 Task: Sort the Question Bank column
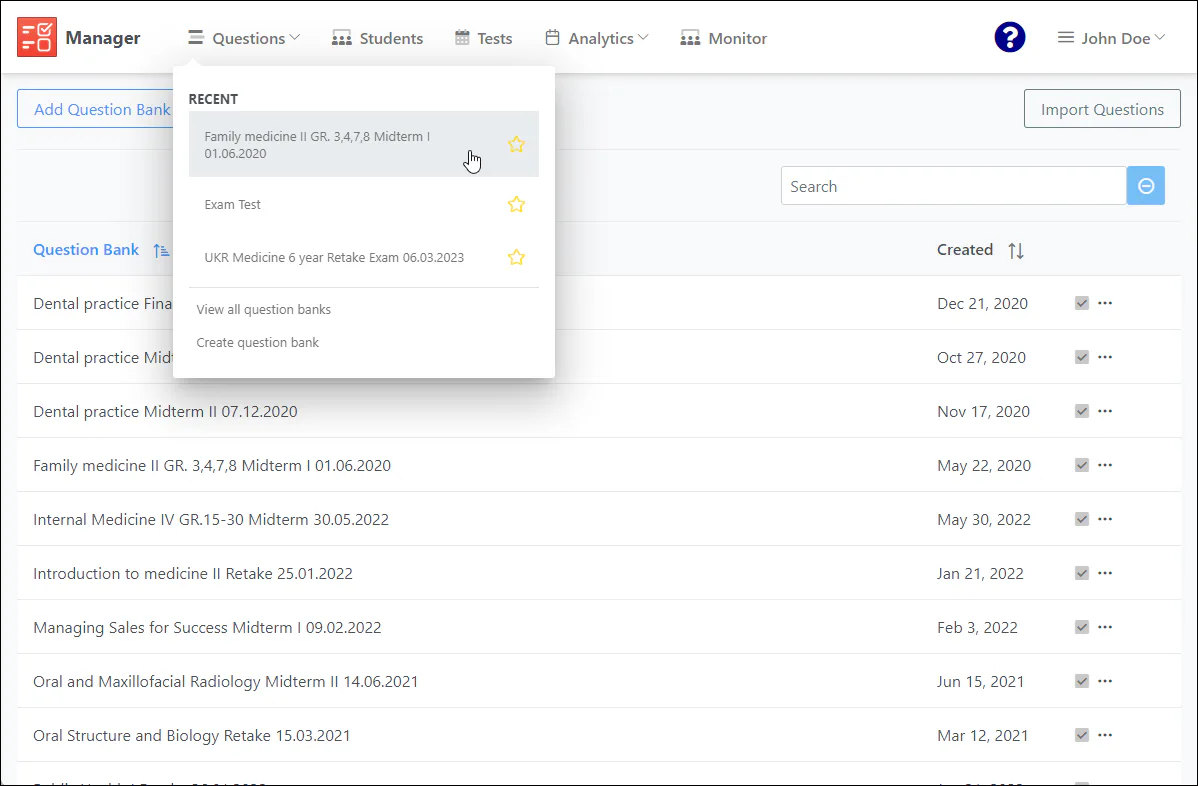pyautogui.click(x=161, y=250)
